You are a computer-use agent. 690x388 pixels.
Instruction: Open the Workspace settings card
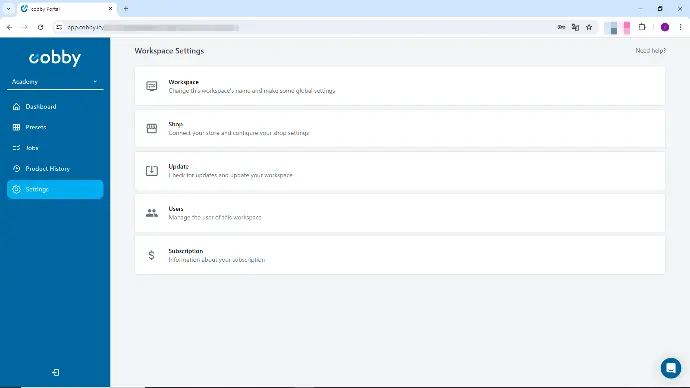[x=400, y=86]
